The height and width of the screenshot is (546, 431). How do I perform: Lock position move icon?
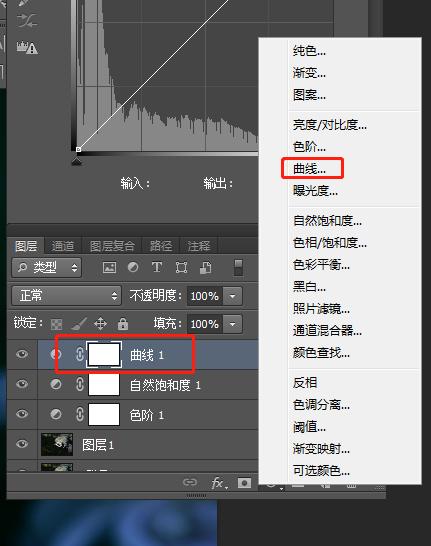click(100, 324)
